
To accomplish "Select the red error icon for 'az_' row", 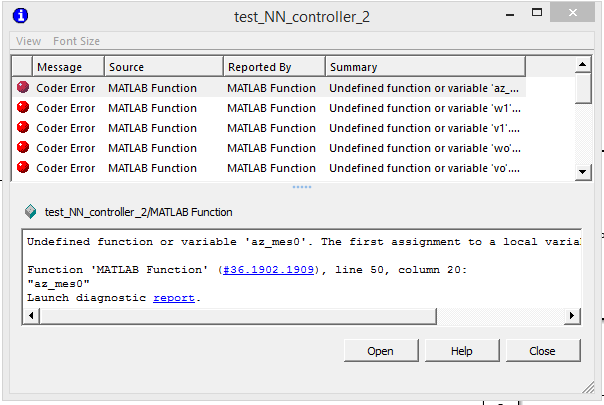I will (23, 87).
